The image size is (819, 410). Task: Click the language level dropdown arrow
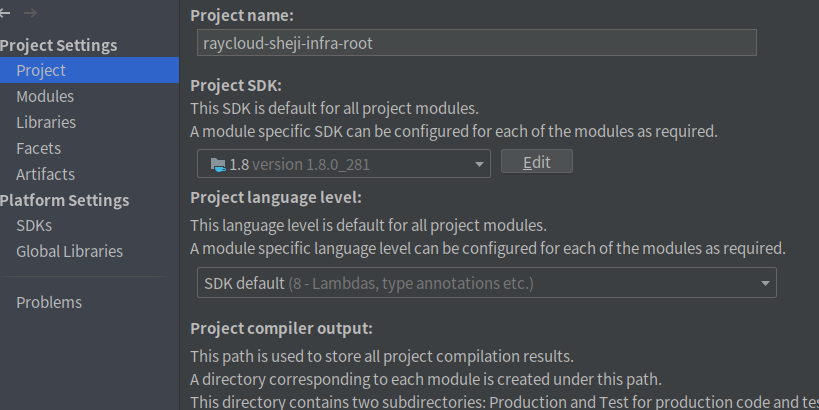765,284
